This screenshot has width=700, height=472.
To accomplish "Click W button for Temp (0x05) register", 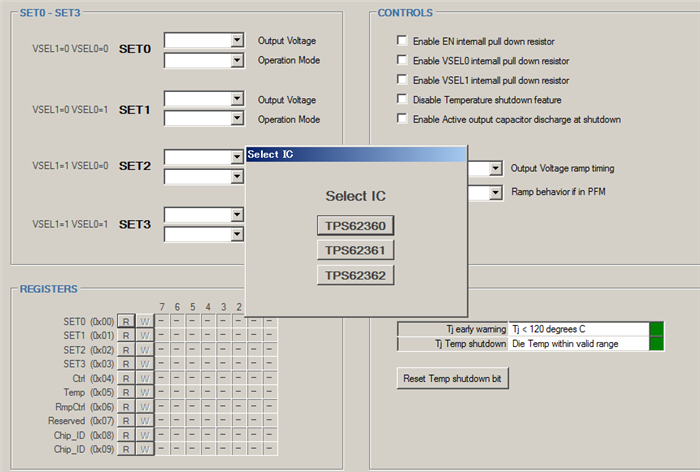I will [x=145, y=392].
